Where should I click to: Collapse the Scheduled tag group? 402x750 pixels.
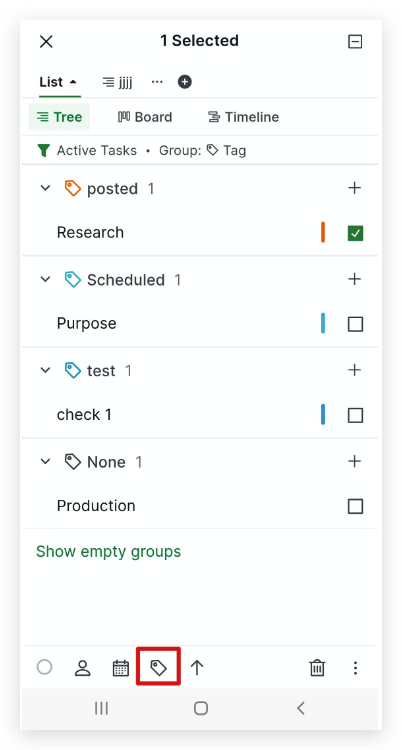pyautogui.click(x=45, y=279)
